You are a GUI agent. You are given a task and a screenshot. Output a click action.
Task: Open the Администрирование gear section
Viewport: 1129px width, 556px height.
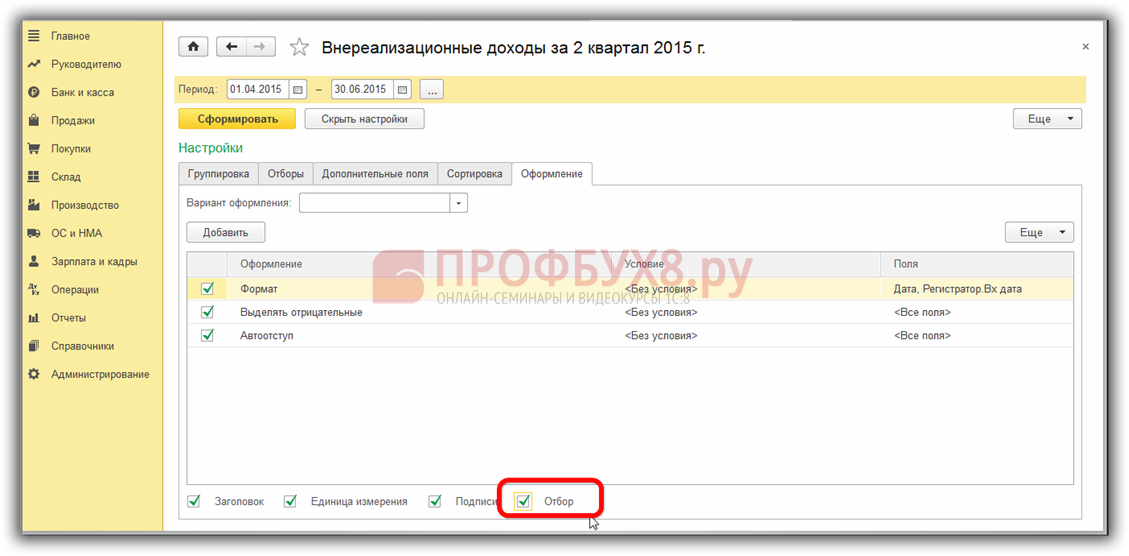33,374
